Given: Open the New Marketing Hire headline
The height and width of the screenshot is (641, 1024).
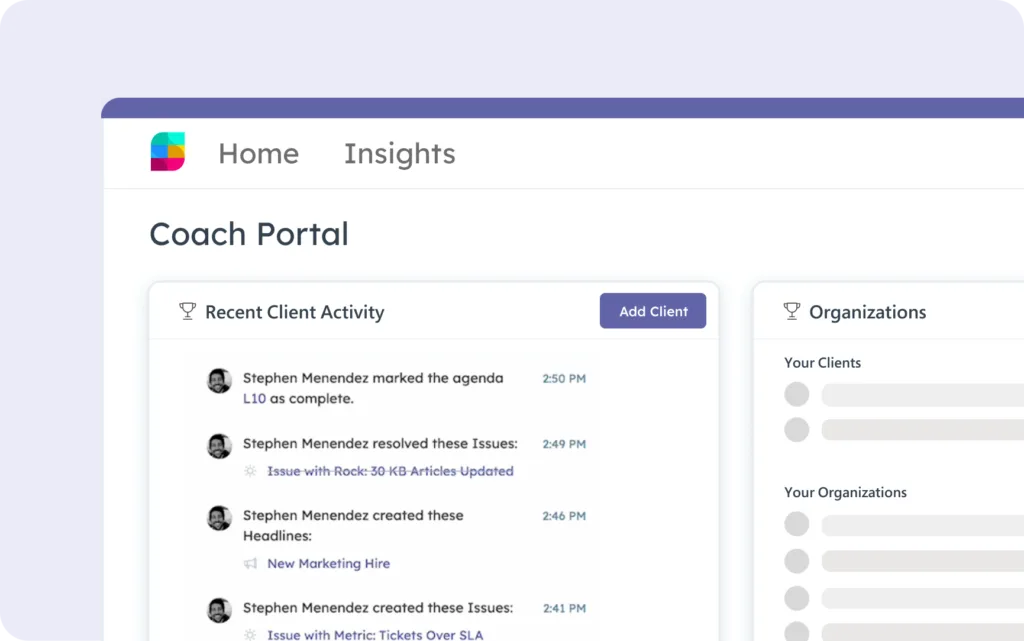Looking at the screenshot, I should coord(328,563).
